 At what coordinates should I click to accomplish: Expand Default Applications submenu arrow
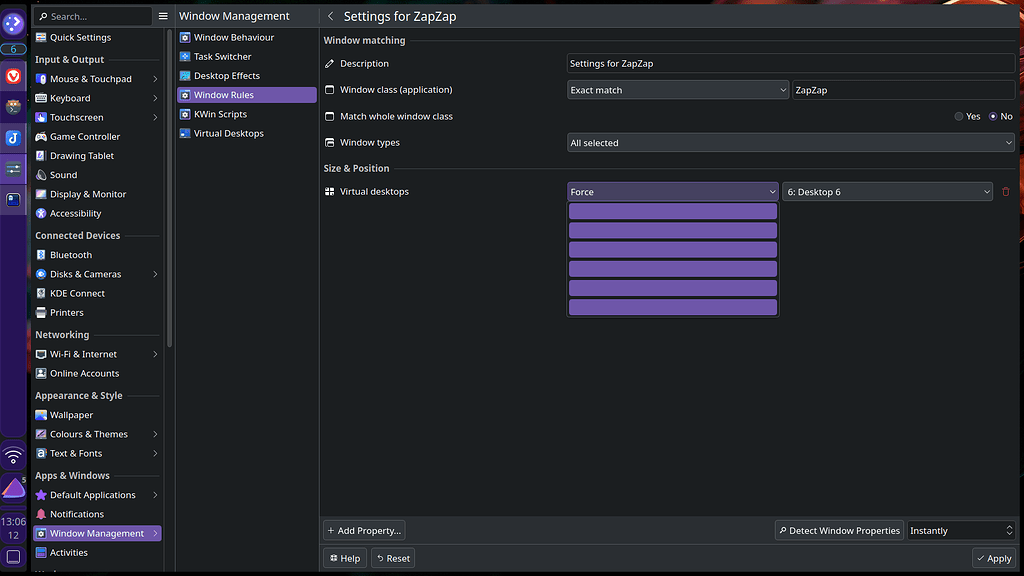(155, 495)
